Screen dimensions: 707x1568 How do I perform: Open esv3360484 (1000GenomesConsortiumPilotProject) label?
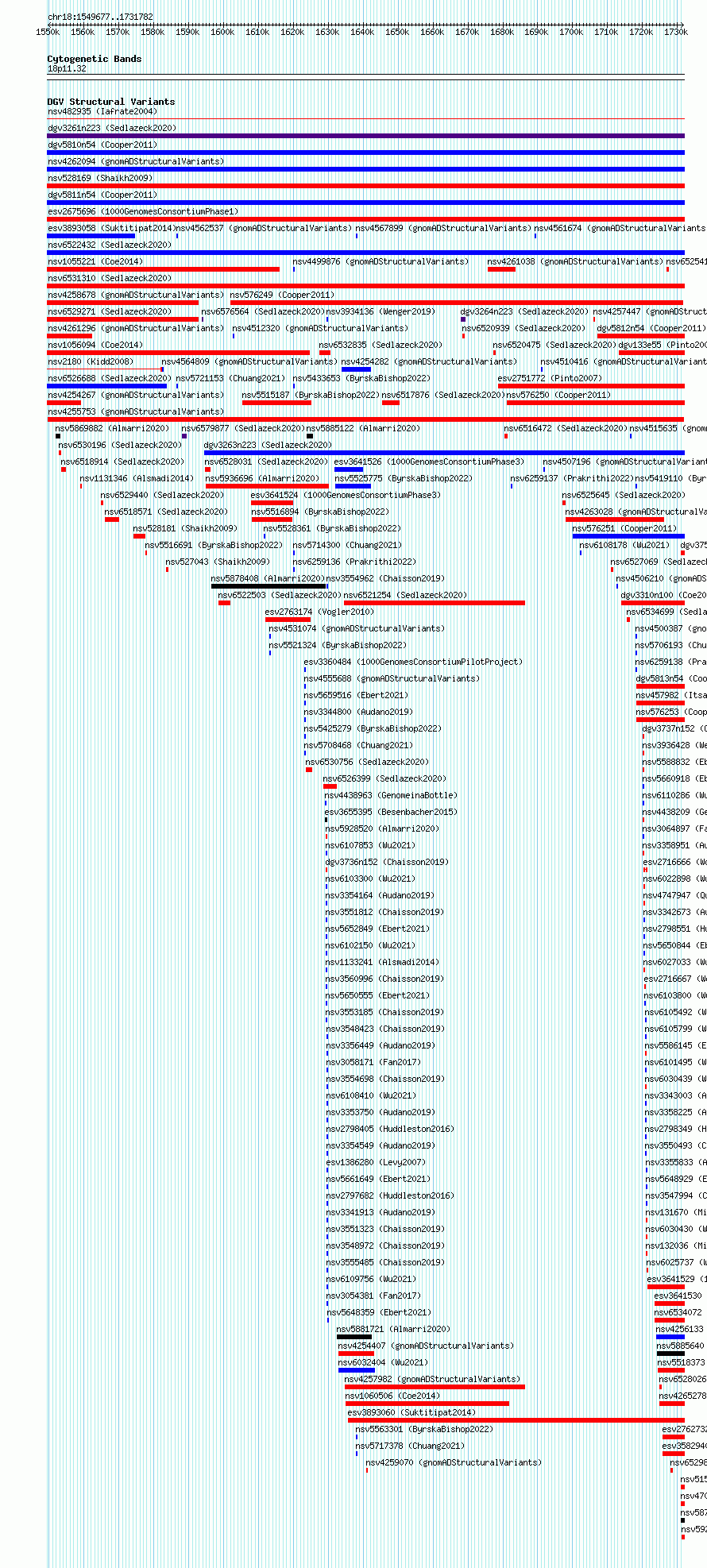tap(414, 662)
